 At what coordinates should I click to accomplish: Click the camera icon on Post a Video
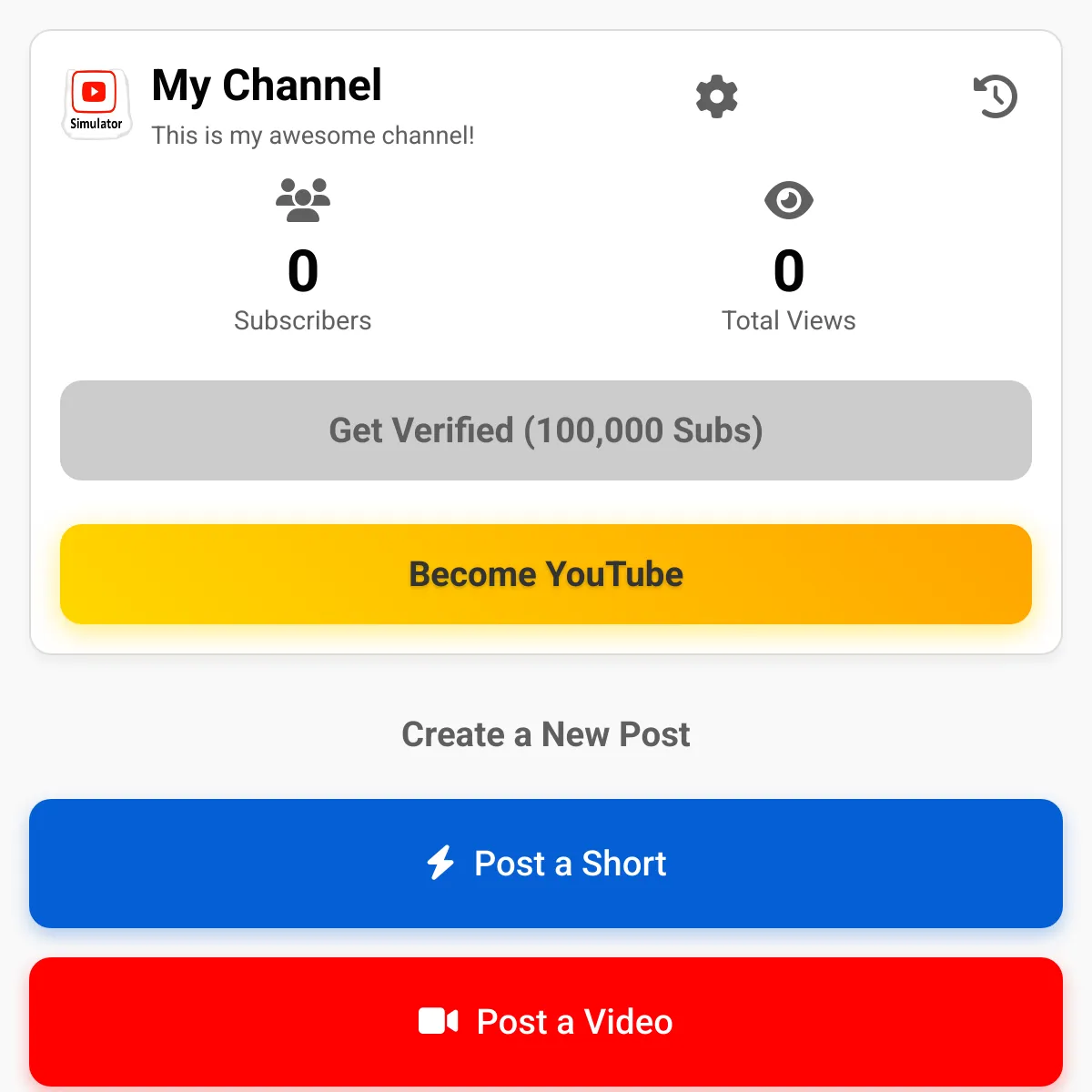439,1021
